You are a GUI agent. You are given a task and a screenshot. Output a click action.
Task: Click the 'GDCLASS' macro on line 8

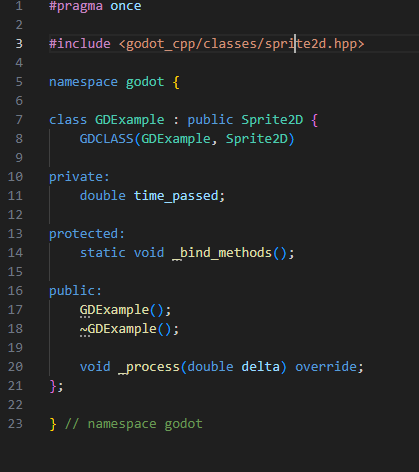point(107,139)
